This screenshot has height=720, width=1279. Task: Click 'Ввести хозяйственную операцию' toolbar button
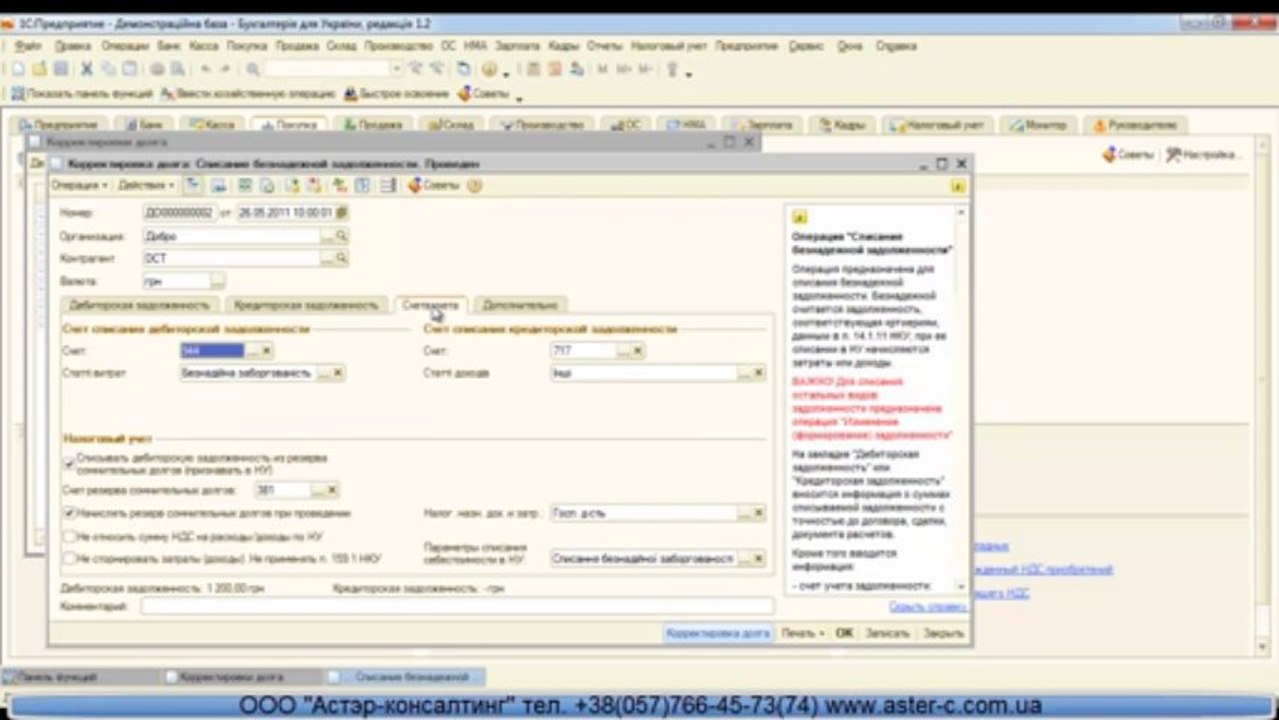pos(249,94)
